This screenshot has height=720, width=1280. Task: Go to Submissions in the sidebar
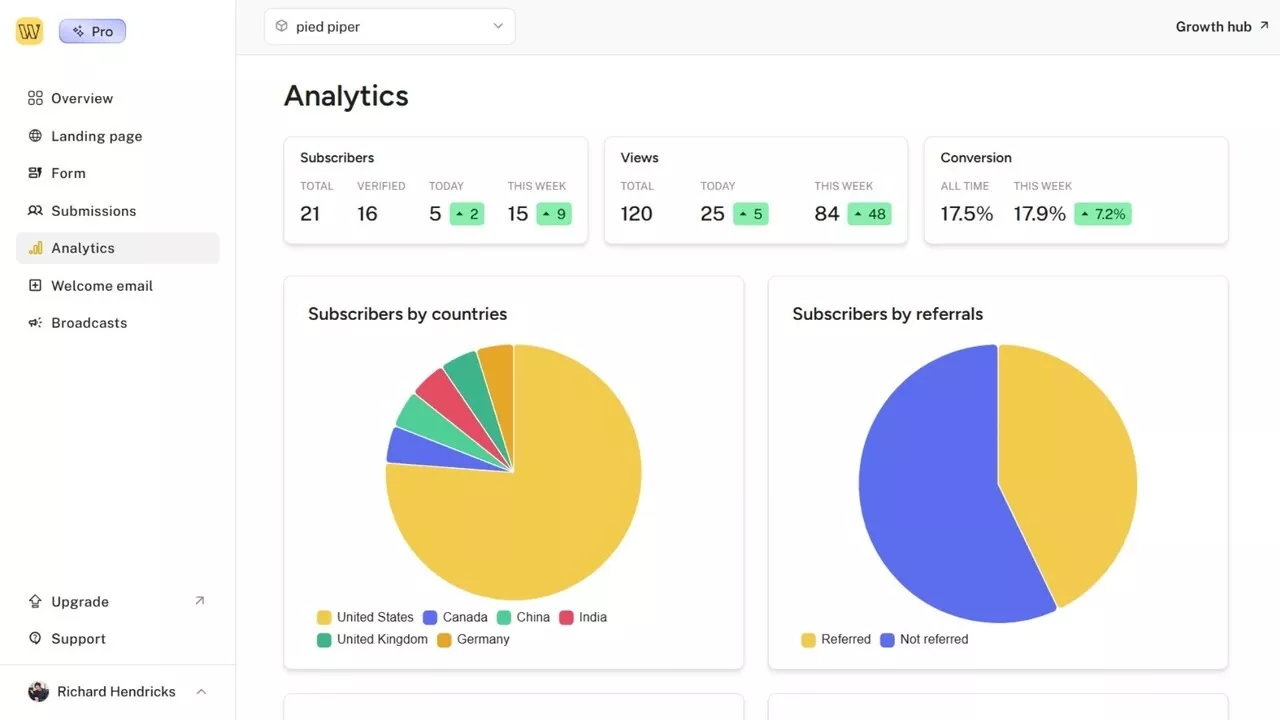[93, 211]
